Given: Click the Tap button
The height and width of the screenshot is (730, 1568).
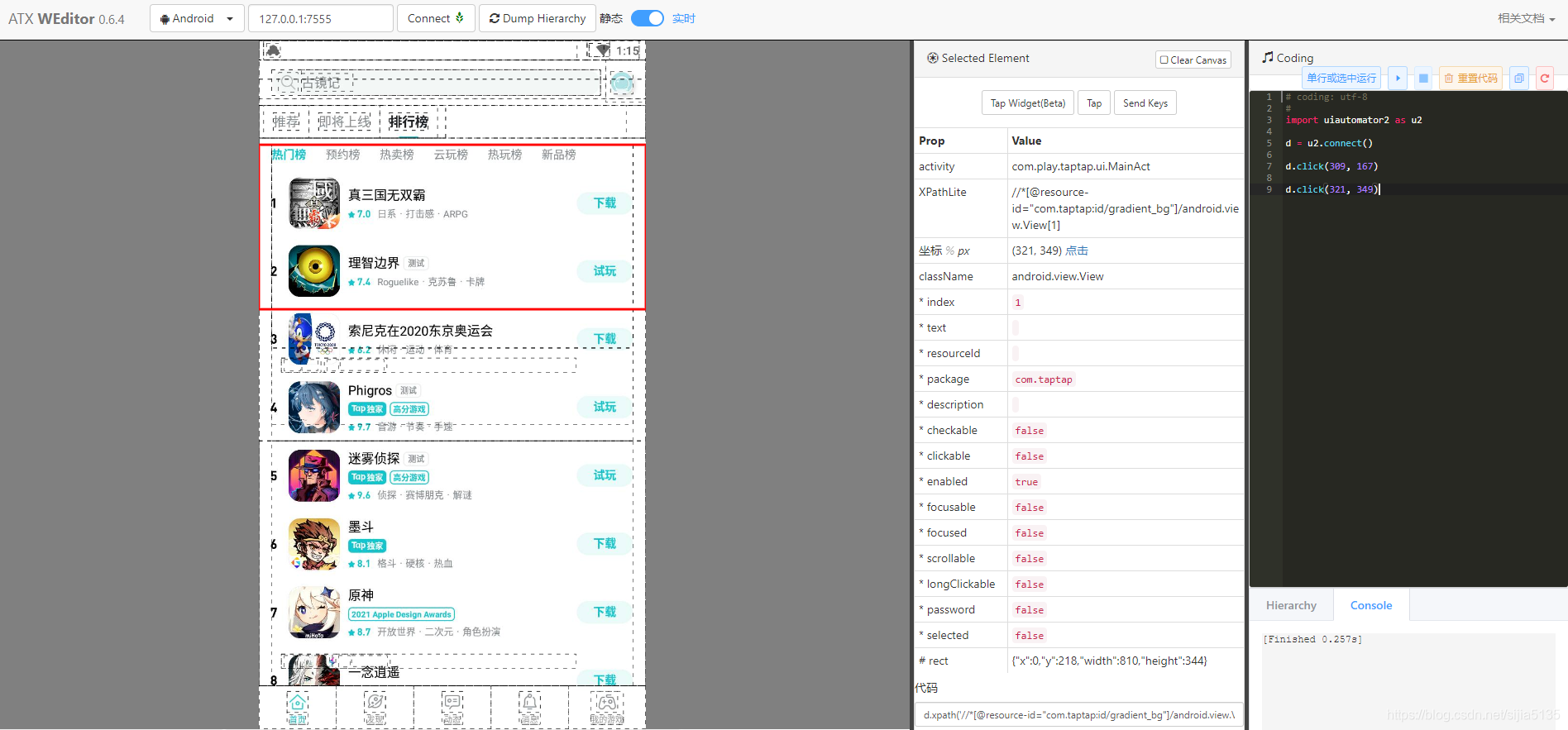Looking at the screenshot, I should (x=1094, y=103).
